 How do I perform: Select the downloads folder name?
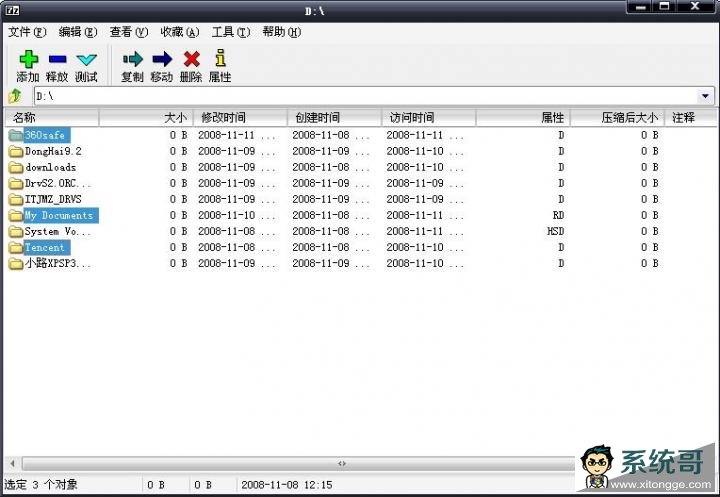(x=51, y=167)
